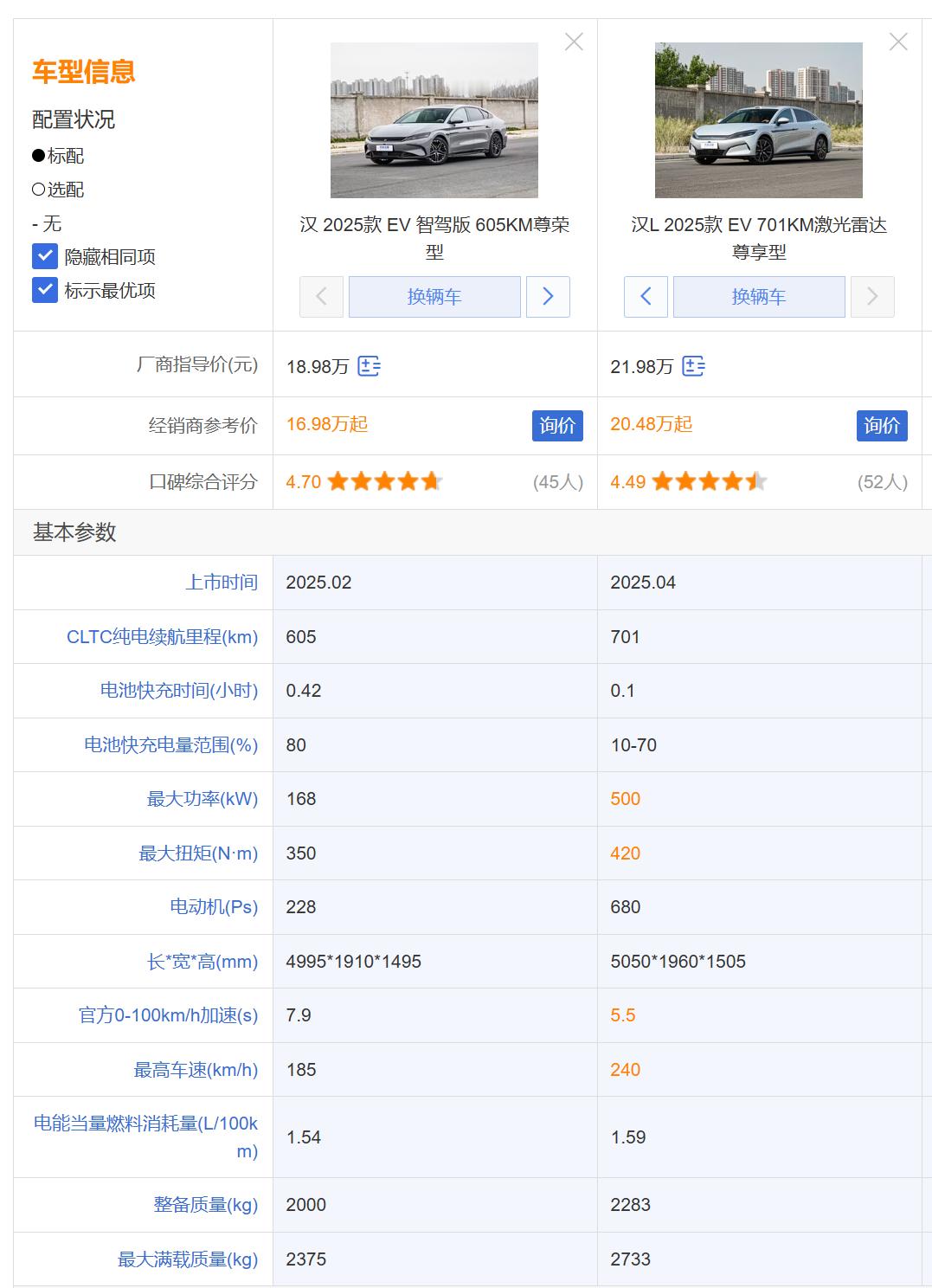The height and width of the screenshot is (1288, 932).
Task: Click the 长*宽*高(mm) parameter label
Action: pyautogui.click(x=202, y=962)
